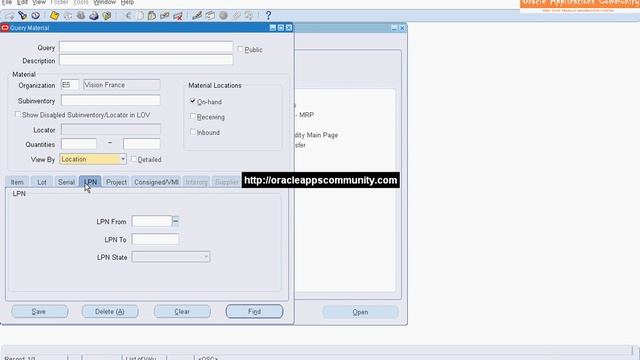Click into the LPN From field
This screenshot has height=360, width=640.
(151, 221)
